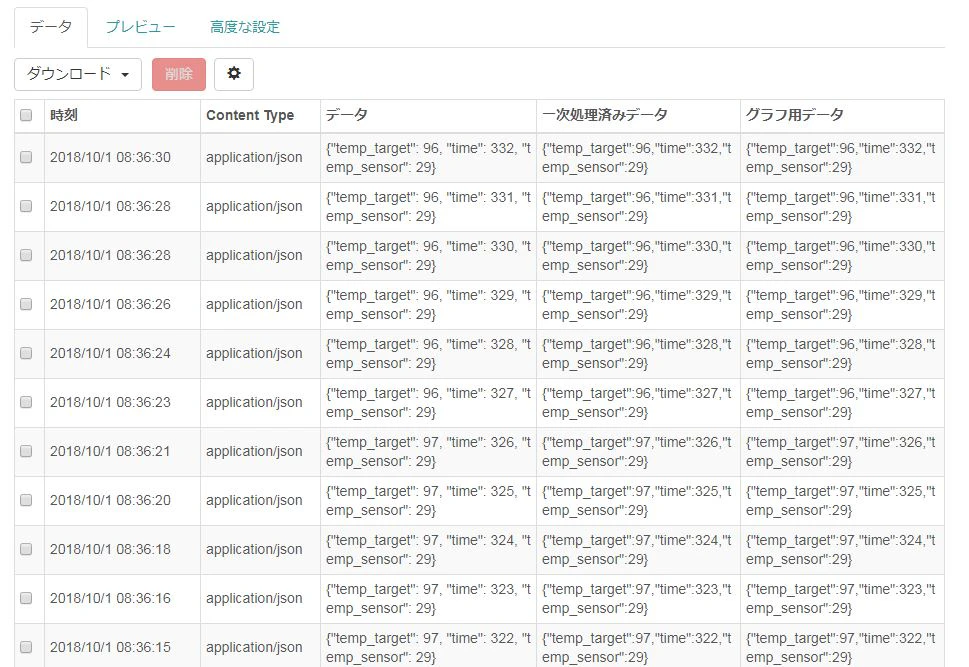The width and height of the screenshot is (969, 667).
Task: Select the checkbox of the time 331 row
Action: click(26, 206)
